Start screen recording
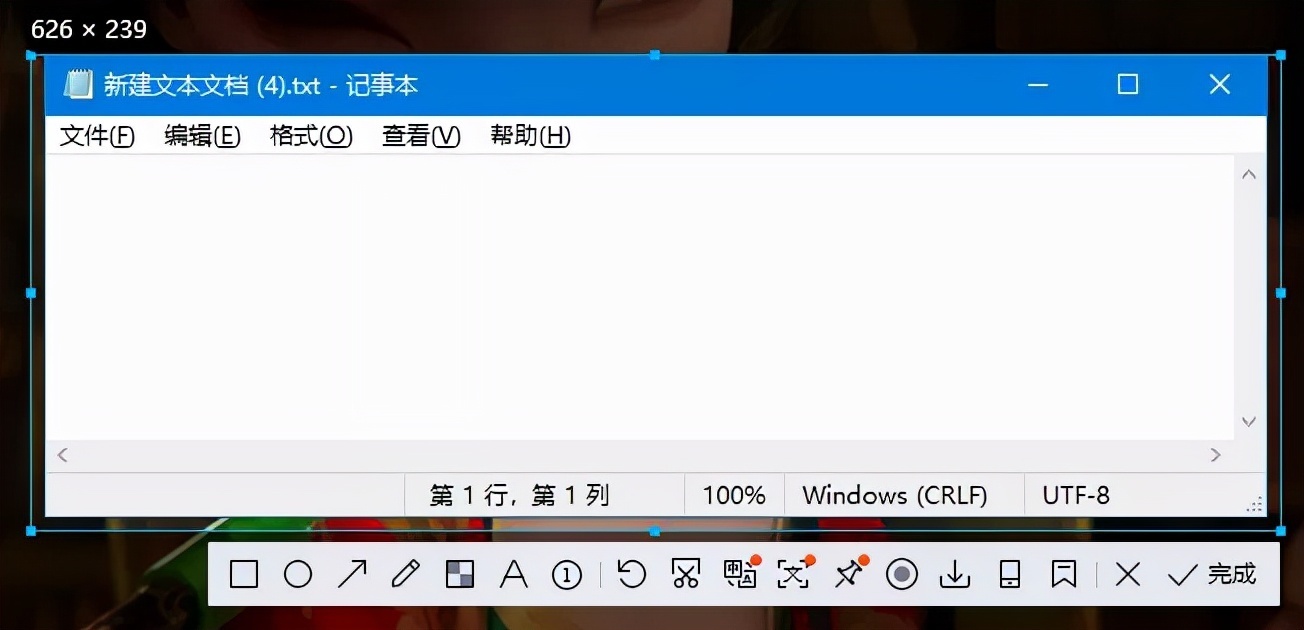The width and height of the screenshot is (1304, 630). tap(902, 574)
